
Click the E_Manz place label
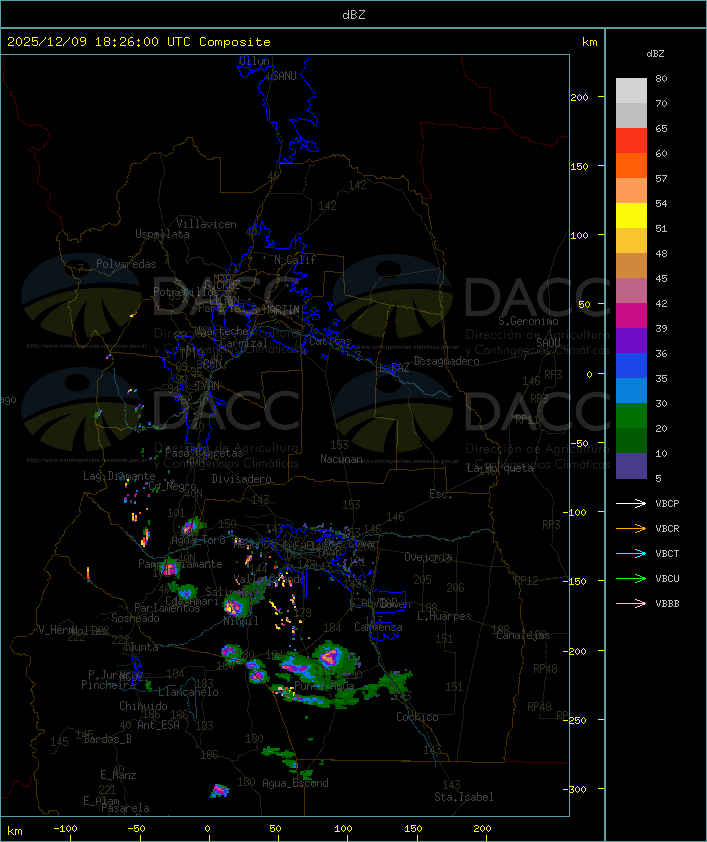118,775
